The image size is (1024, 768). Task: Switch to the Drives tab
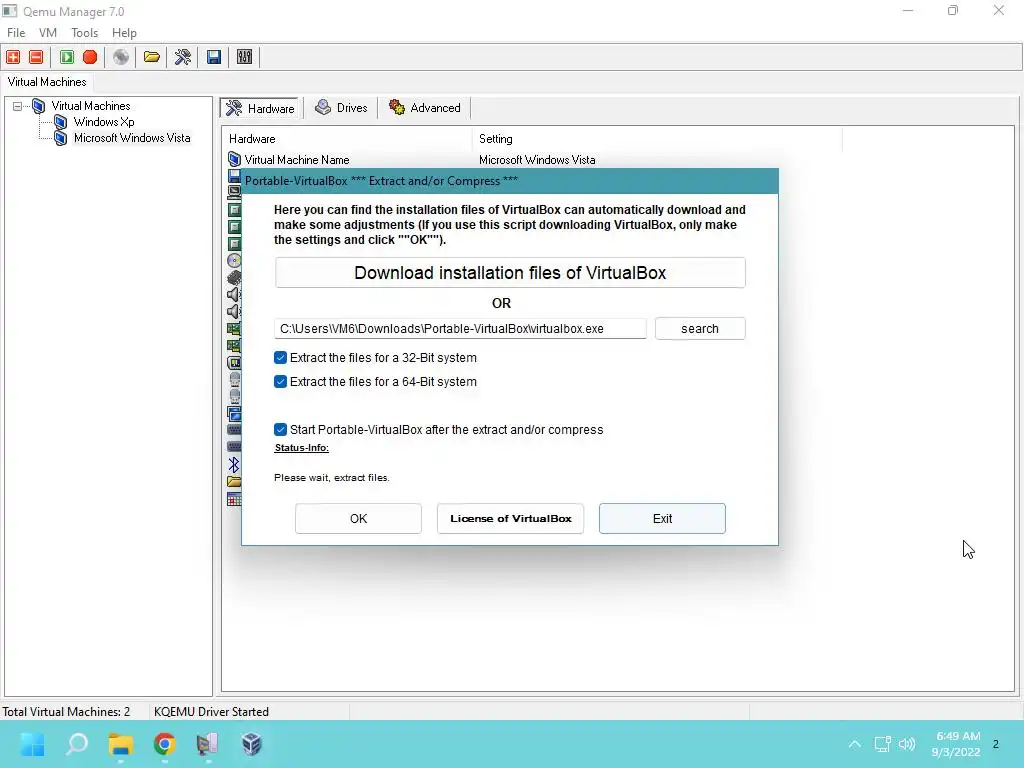click(341, 108)
